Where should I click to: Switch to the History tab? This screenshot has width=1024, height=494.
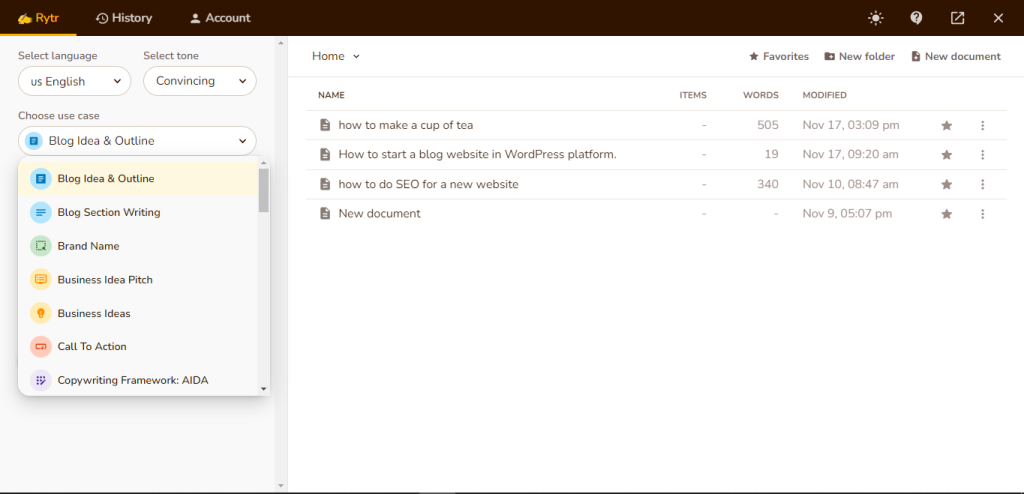124,18
